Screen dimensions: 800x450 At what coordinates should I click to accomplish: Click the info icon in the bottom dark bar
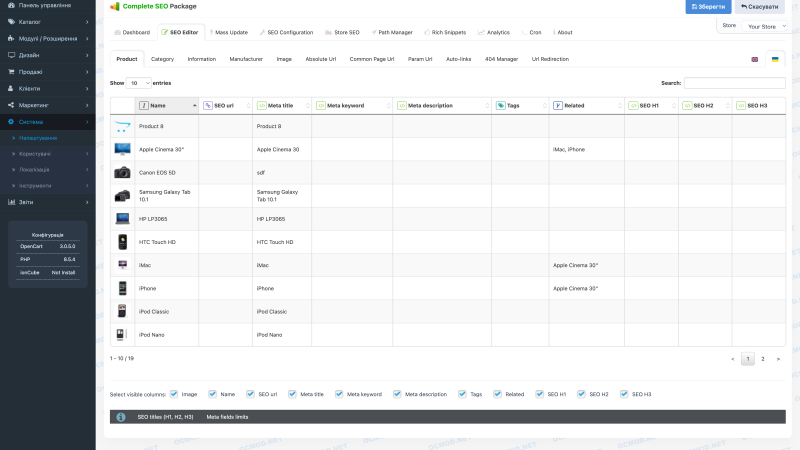pos(121,417)
